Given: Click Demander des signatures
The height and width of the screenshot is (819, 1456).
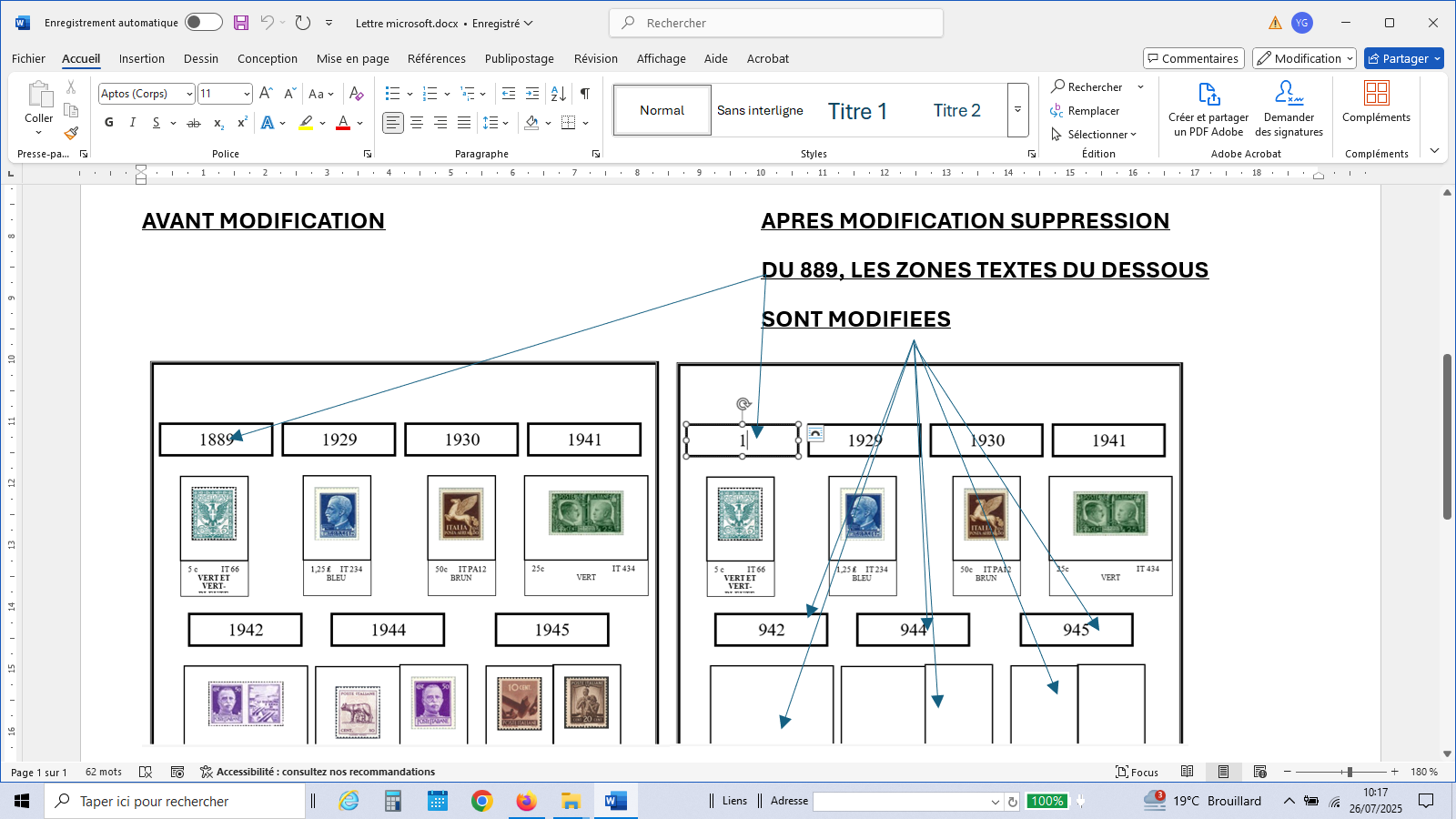Looking at the screenshot, I should pos(1289,109).
